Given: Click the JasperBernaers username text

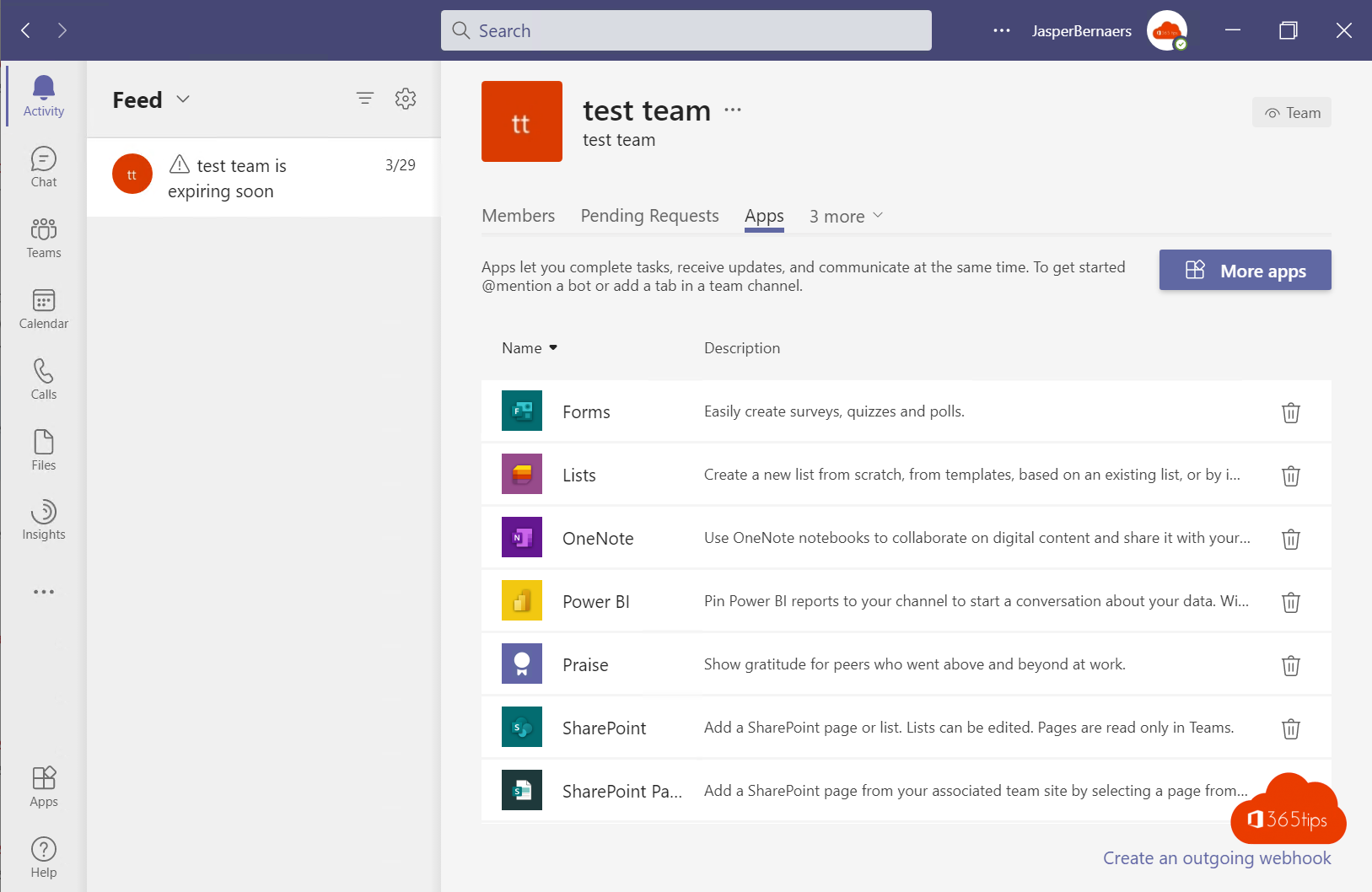Looking at the screenshot, I should (x=1082, y=31).
